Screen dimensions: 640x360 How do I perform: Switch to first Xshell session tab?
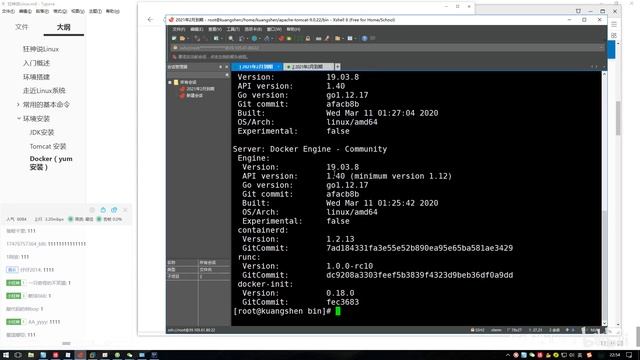click(x=256, y=67)
